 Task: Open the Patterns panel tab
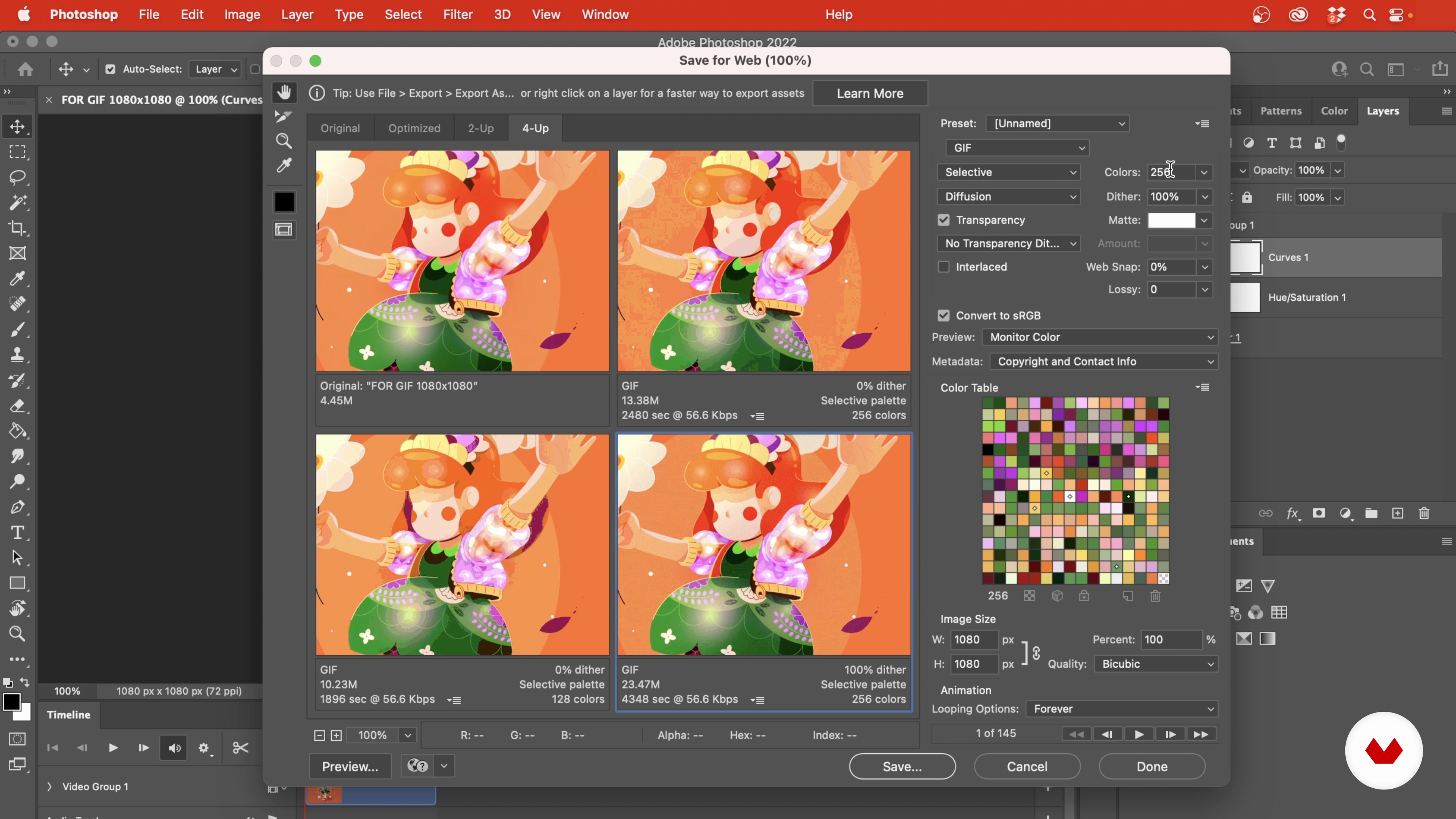coord(1281,111)
